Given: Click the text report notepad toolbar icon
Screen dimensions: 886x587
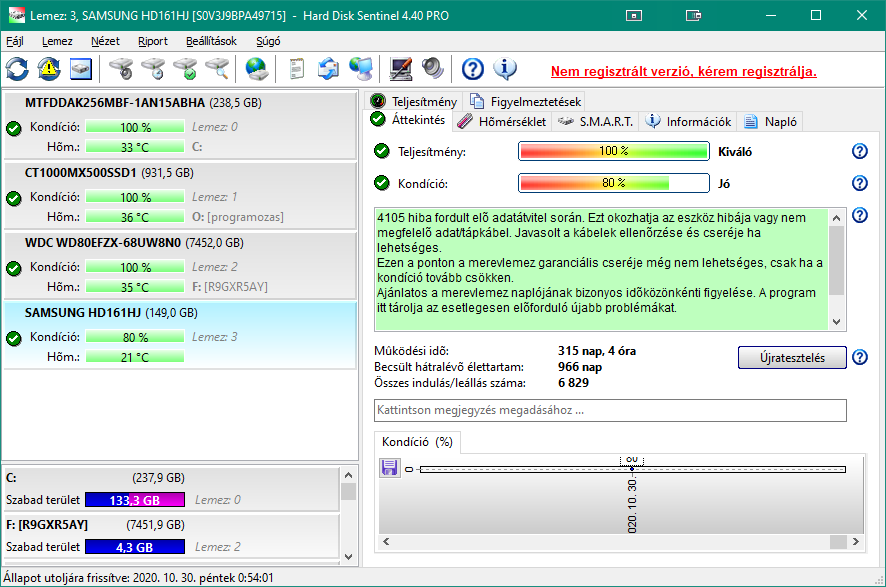Looking at the screenshot, I should click(296, 69).
